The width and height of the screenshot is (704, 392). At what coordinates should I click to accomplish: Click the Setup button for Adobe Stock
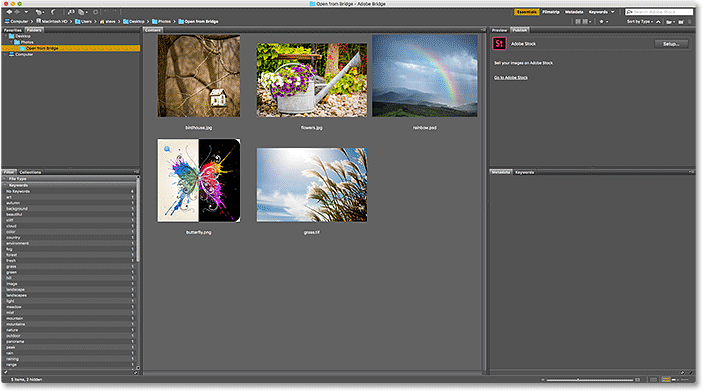671,44
